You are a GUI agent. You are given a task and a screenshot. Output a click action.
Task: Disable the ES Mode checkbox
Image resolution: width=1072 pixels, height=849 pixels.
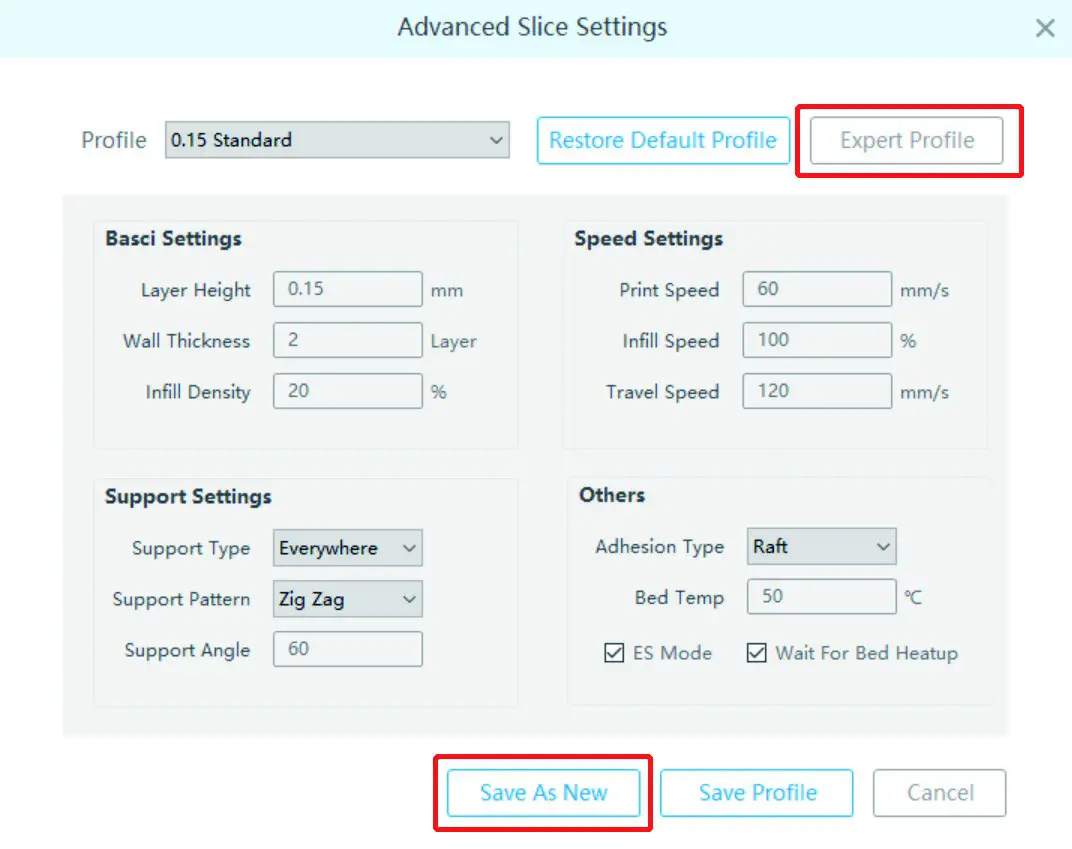[615, 653]
